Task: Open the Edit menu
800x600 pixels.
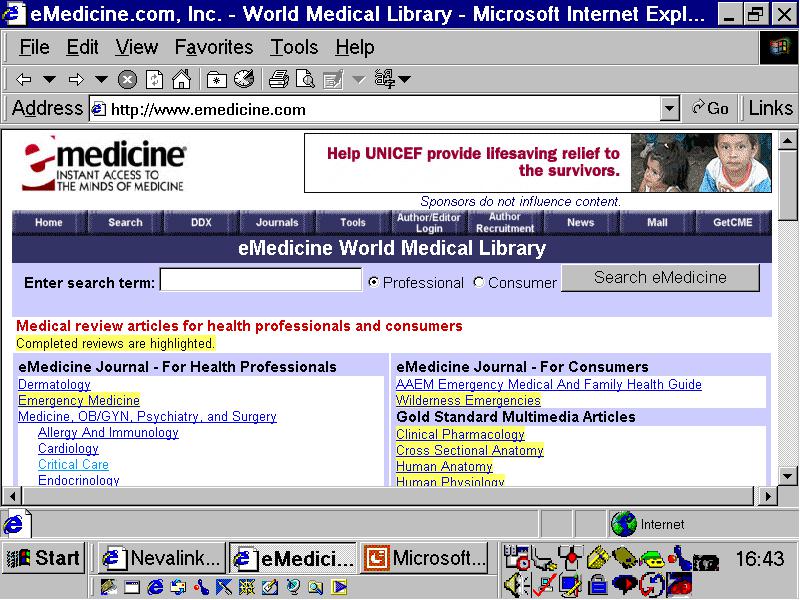Action: coord(83,47)
